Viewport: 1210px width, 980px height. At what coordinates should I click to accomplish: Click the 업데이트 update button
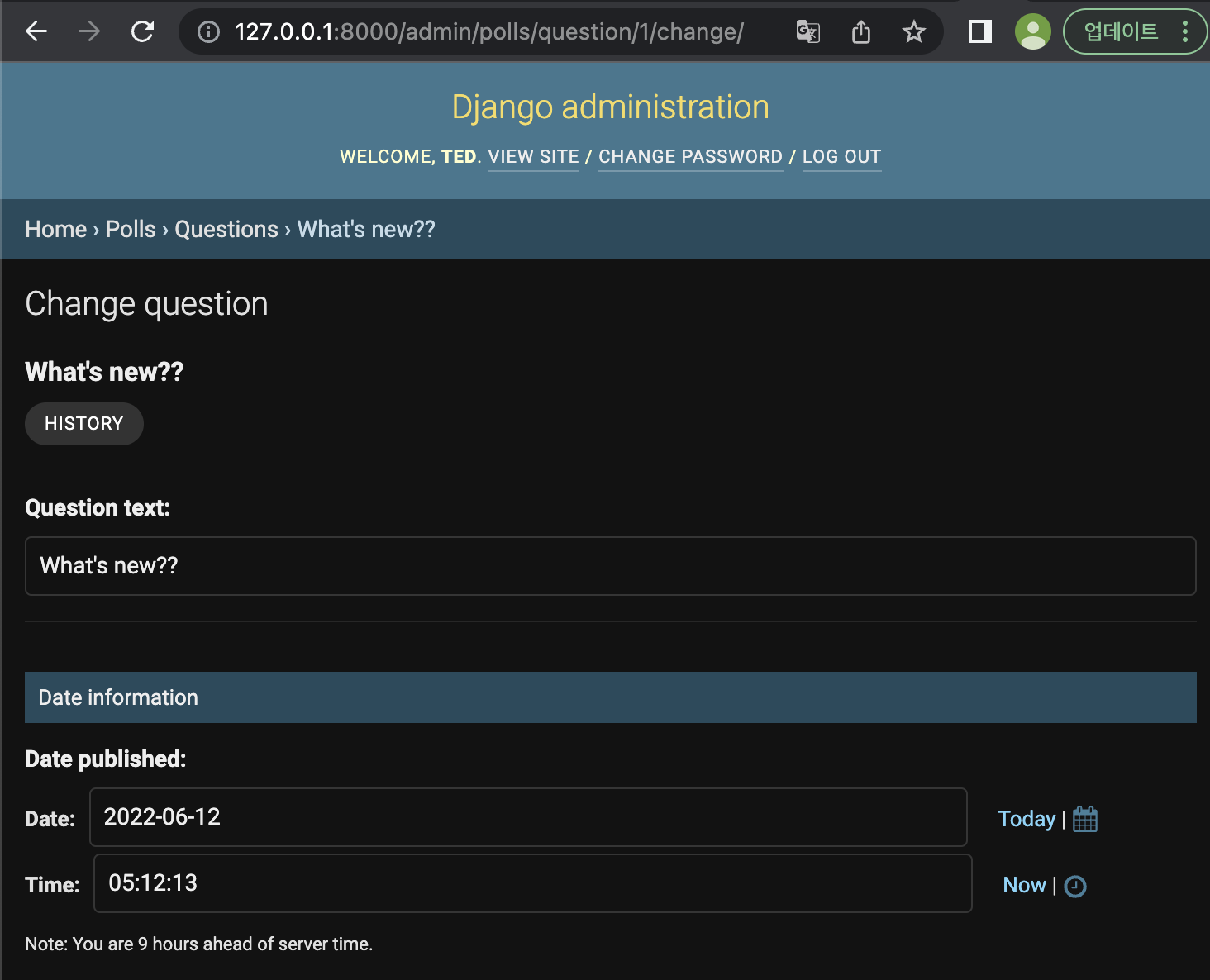pos(1121,31)
